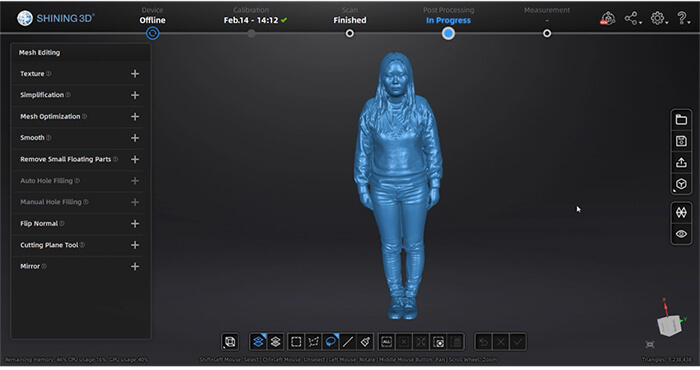This screenshot has height=370, width=700.
Task: Choose the line selection tool
Action: tap(348, 342)
